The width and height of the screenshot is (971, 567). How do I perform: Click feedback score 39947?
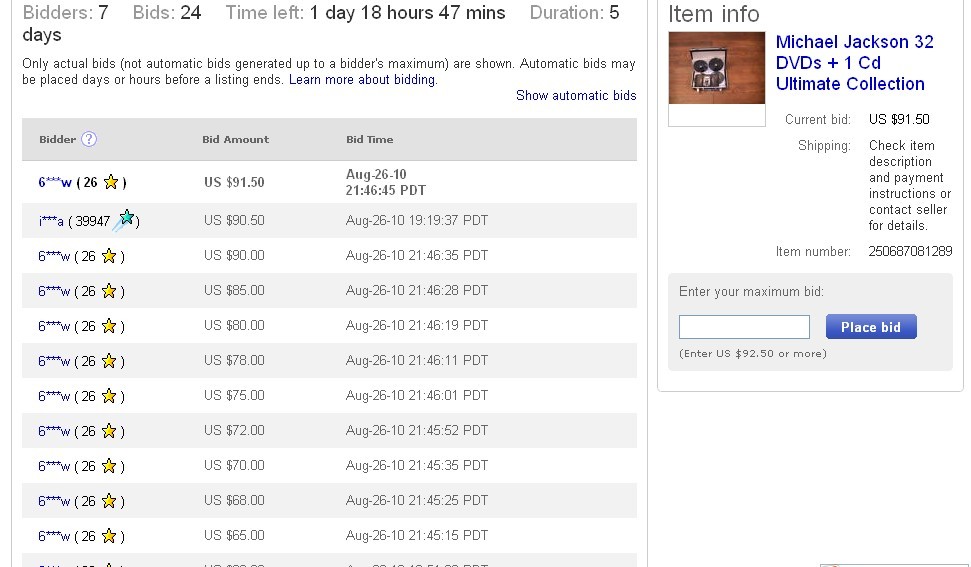tap(92, 221)
